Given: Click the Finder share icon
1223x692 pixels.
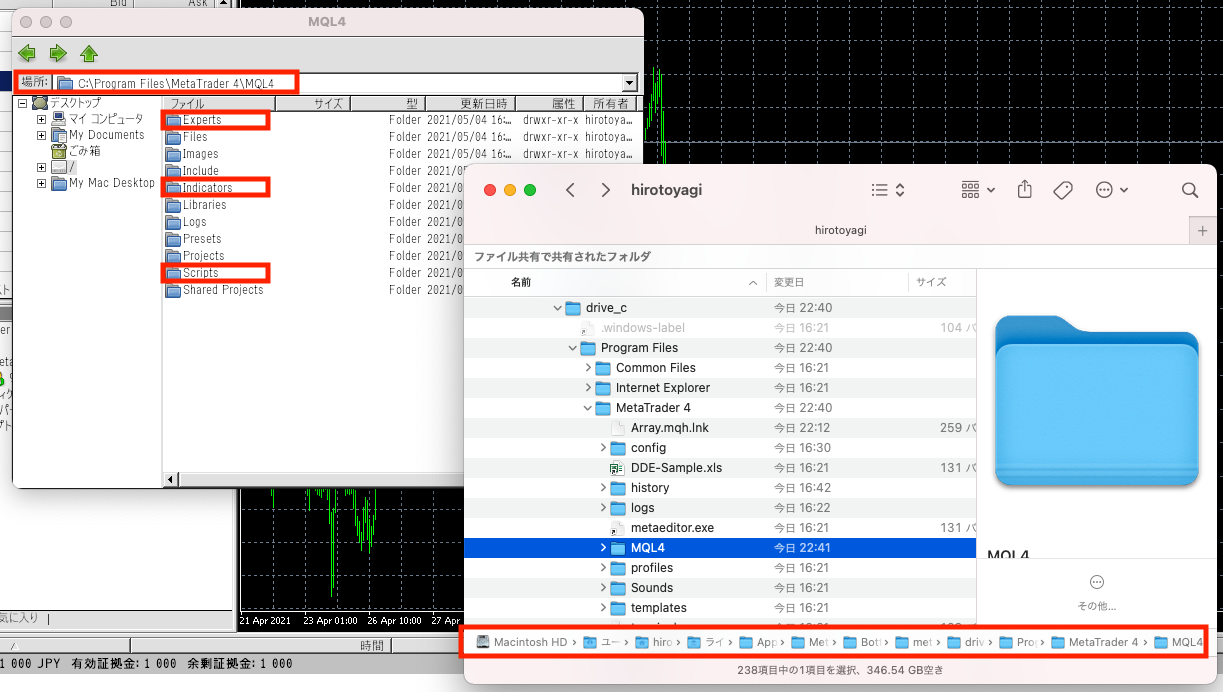Looking at the screenshot, I should (1024, 190).
